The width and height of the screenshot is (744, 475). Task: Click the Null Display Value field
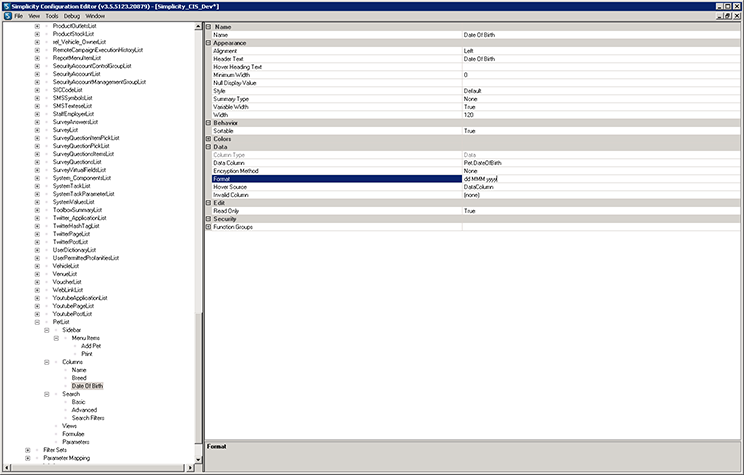coord(601,83)
